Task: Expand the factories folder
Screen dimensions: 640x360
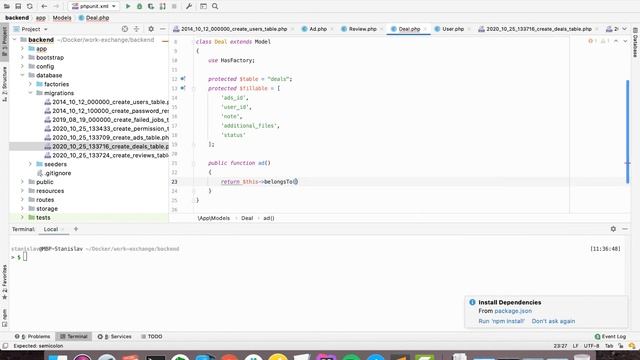Action: click(30, 84)
